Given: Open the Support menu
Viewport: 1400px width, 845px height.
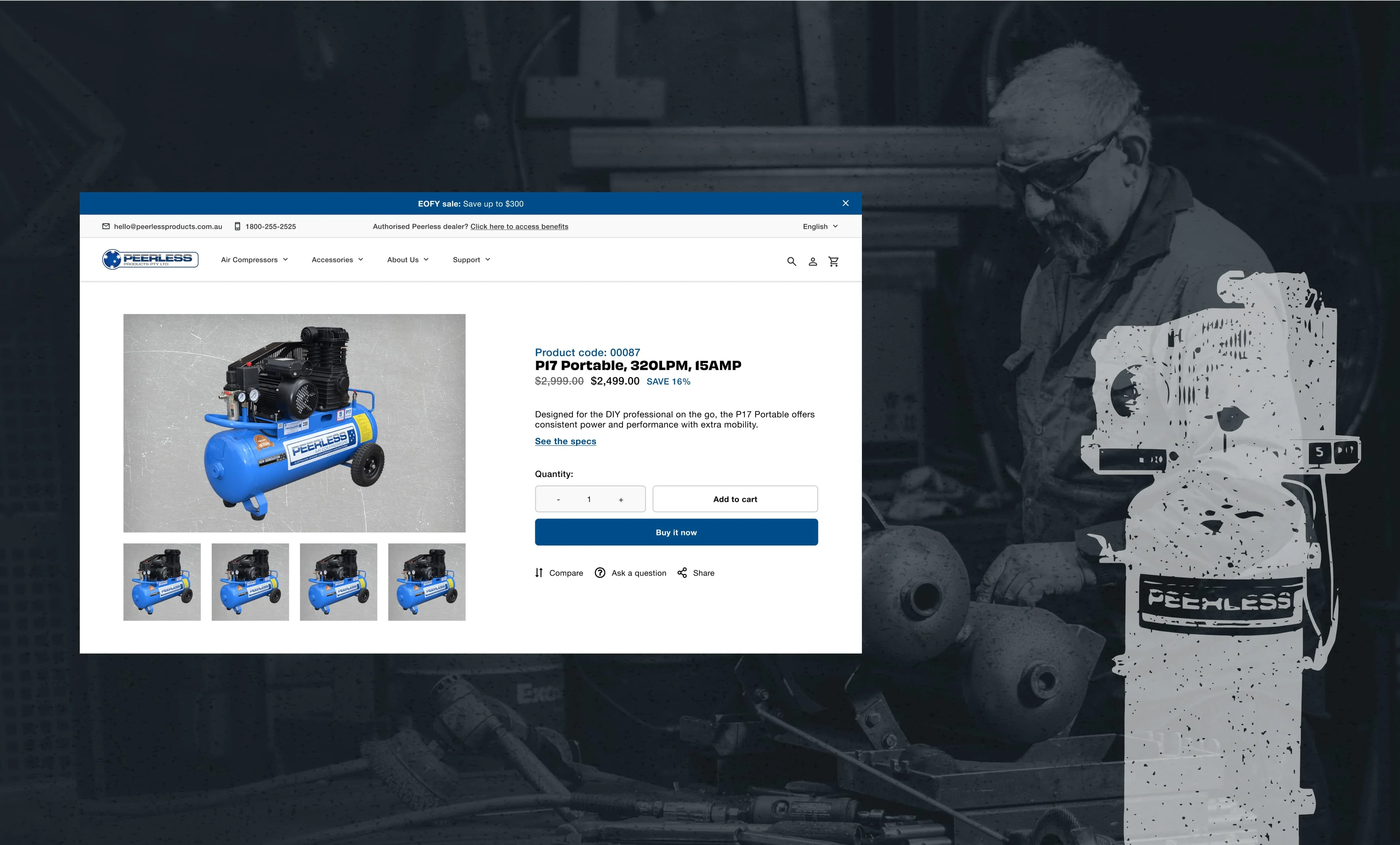Looking at the screenshot, I should (471, 260).
